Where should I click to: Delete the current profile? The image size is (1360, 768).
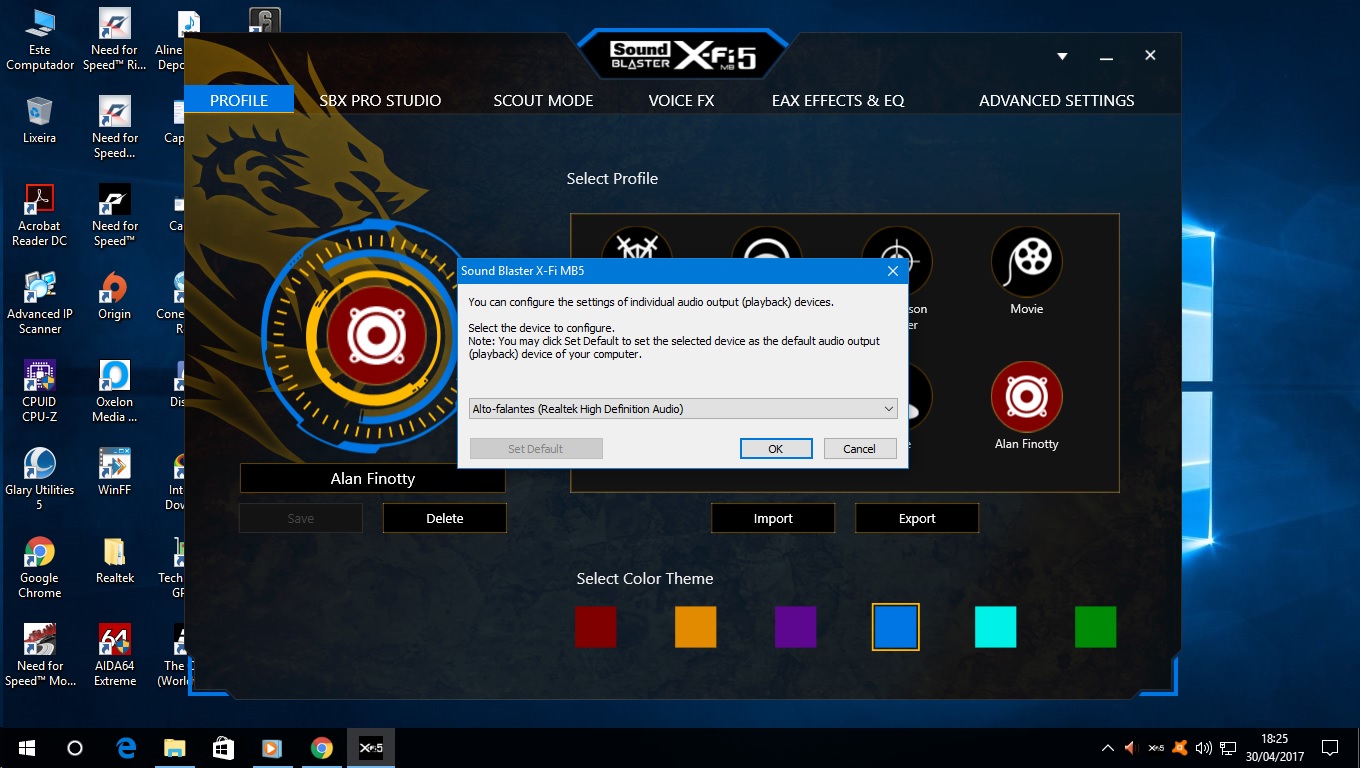tap(445, 518)
